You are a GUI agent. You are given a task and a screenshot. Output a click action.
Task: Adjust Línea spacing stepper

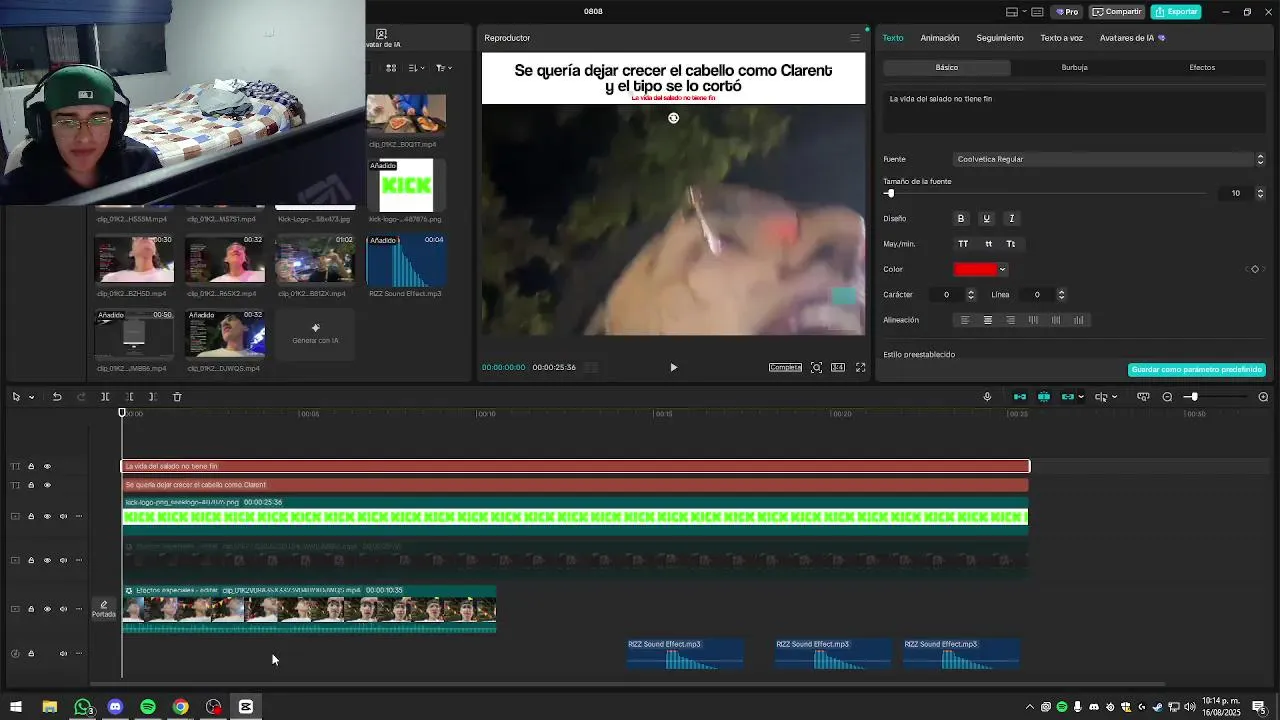[x=1061, y=295]
